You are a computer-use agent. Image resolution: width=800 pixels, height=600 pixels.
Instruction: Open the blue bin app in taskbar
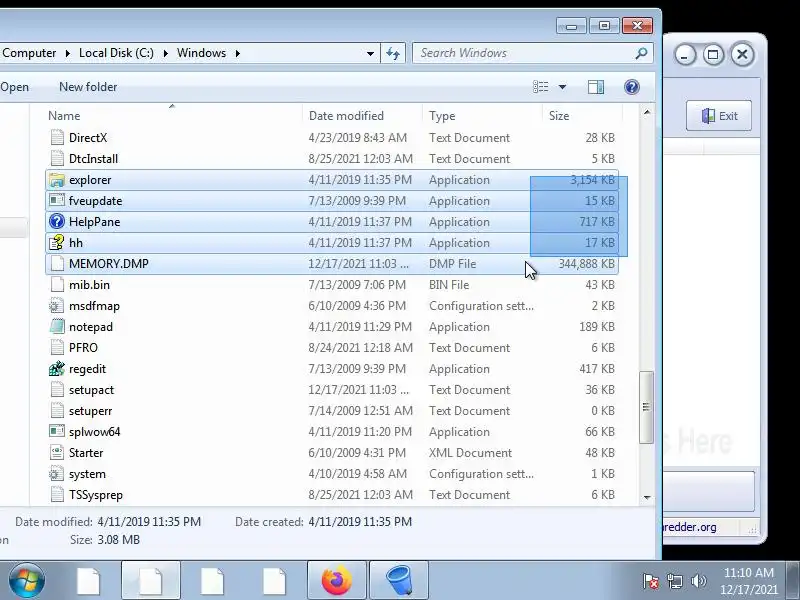(399, 580)
